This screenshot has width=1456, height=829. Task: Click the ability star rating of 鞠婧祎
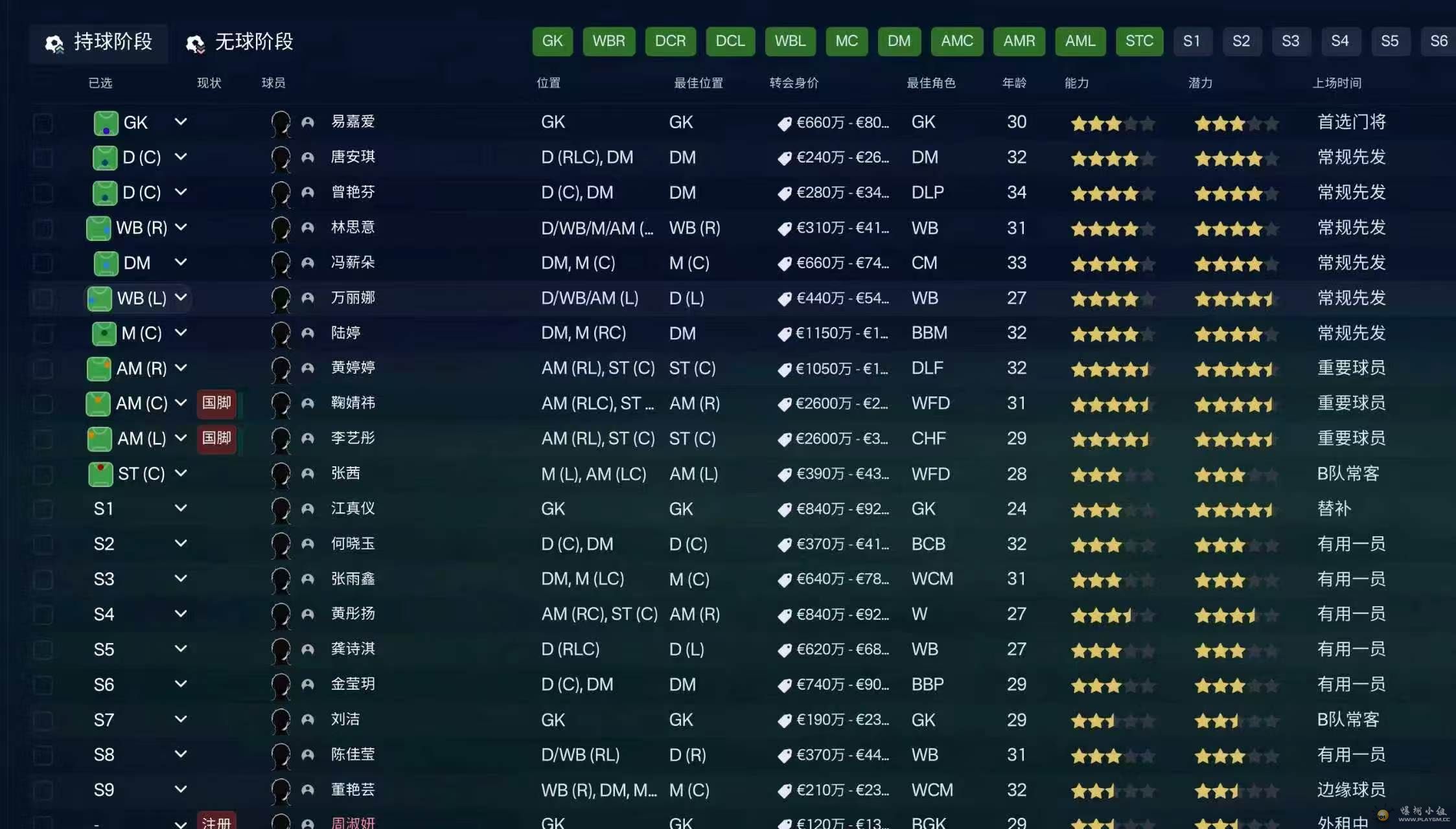pyautogui.click(x=1112, y=405)
